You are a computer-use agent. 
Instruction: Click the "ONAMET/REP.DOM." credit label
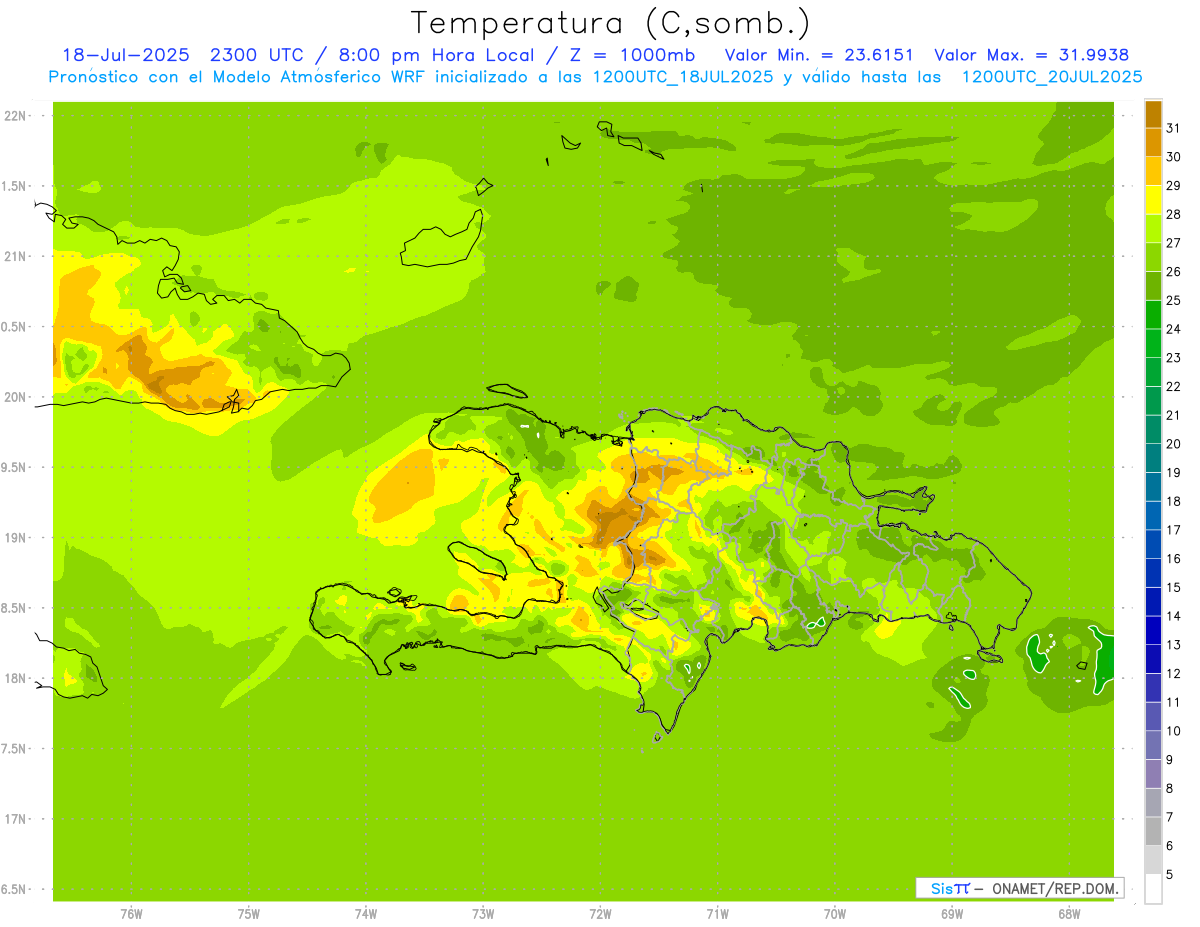[1055, 888]
